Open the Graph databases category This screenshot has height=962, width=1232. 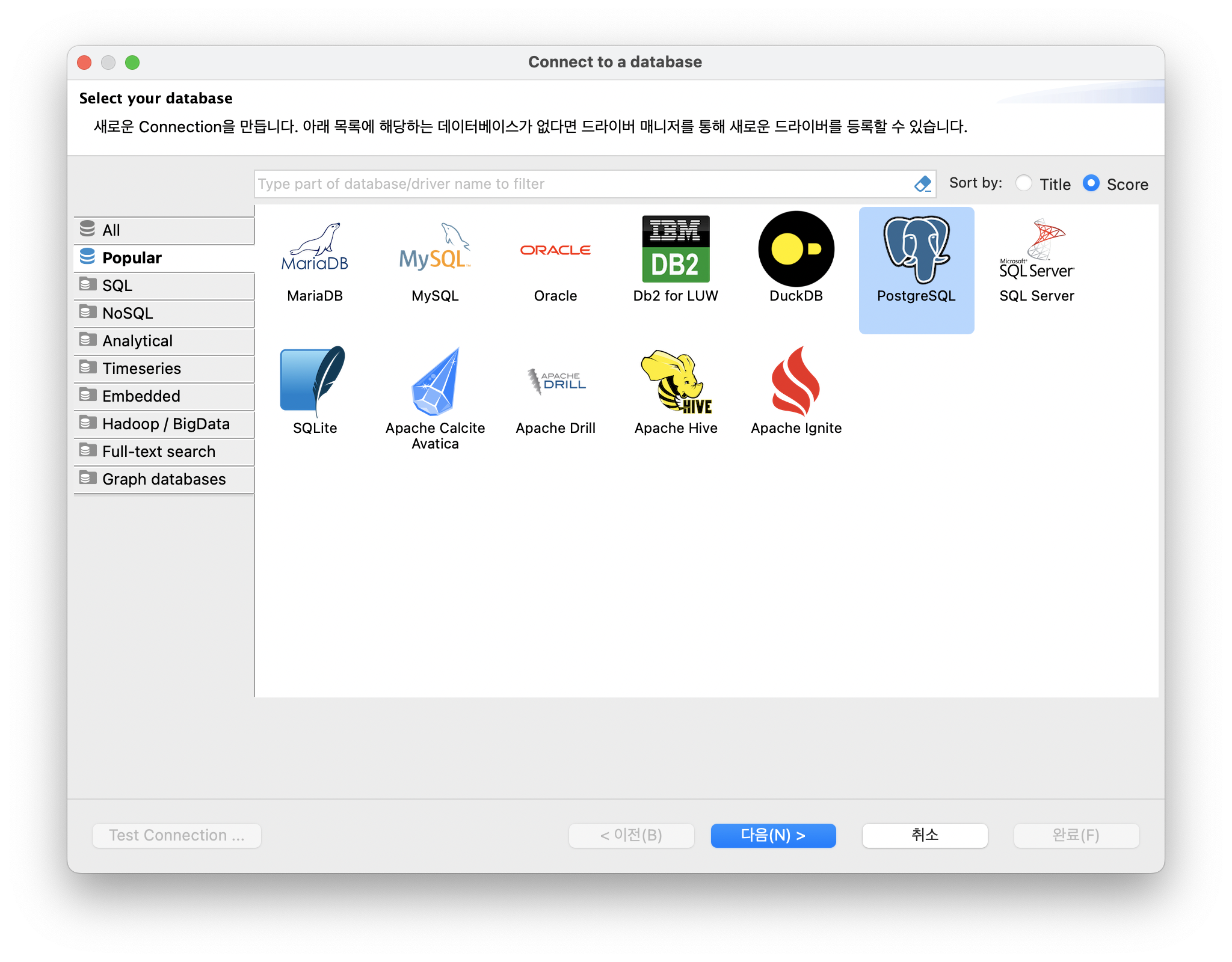(164, 479)
